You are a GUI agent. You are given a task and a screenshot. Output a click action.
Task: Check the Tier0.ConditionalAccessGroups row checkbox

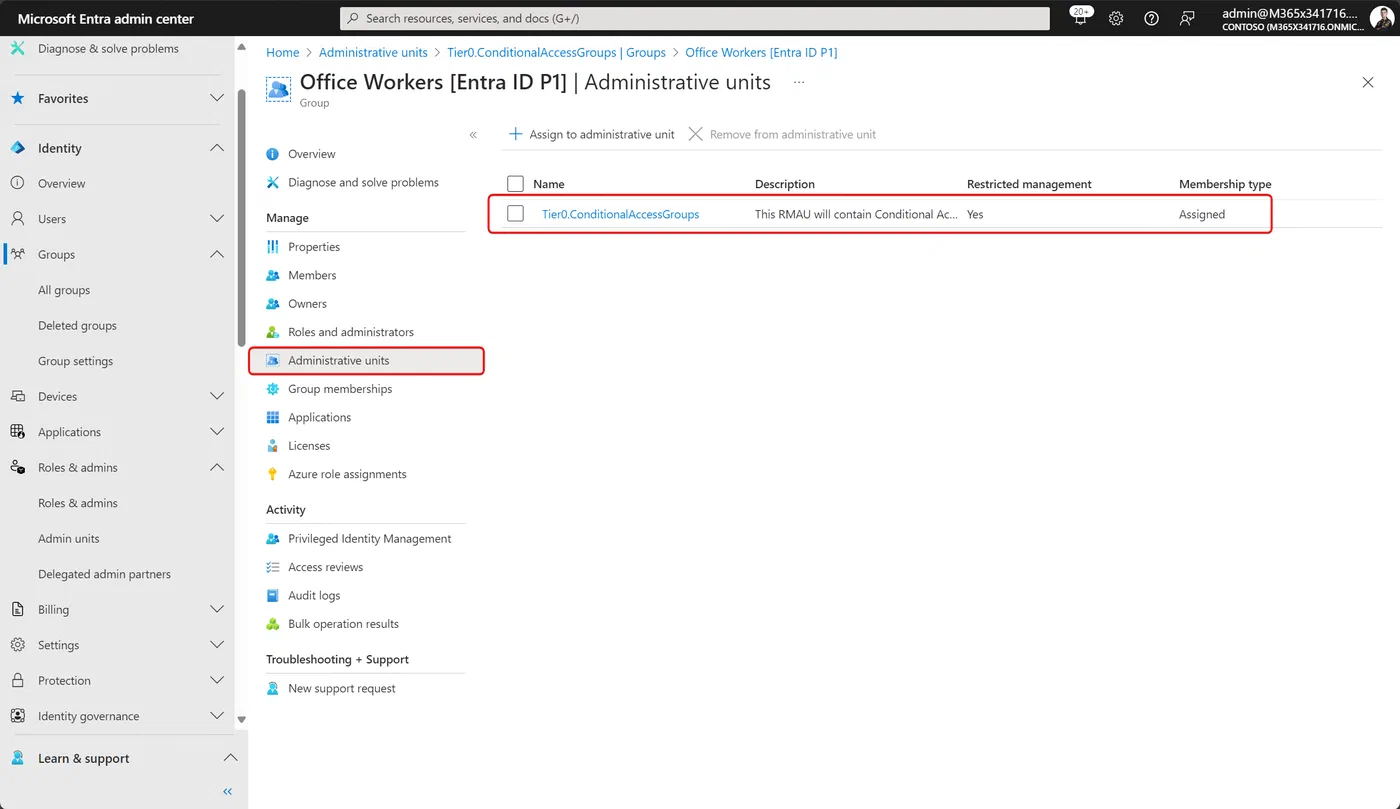516,214
